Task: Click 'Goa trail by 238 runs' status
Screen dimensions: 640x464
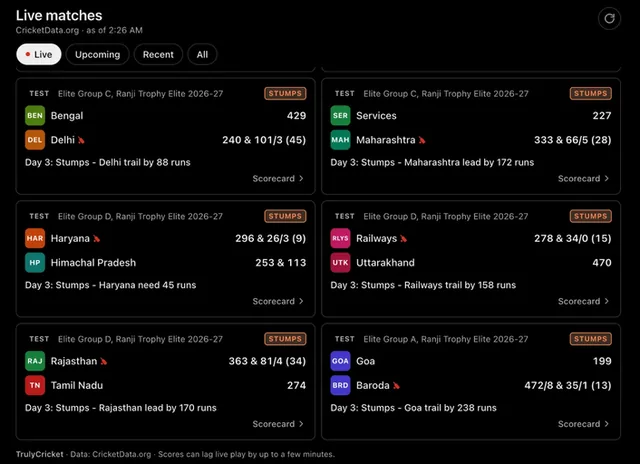Action: [x=450, y=408]
